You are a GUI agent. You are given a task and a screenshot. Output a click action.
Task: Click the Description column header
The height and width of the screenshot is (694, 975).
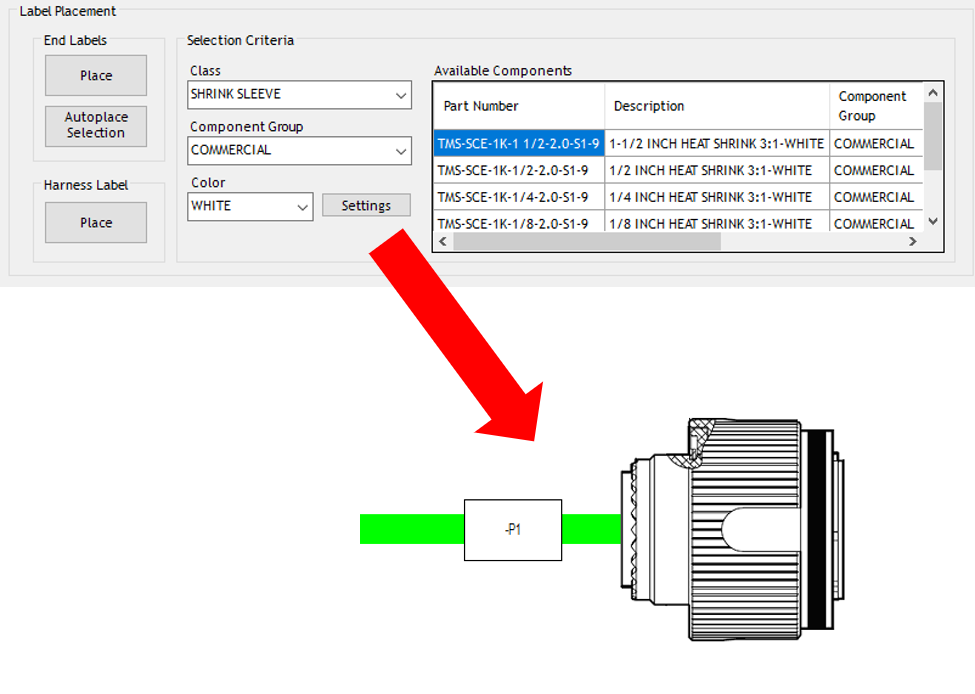click(x=716, y=106)
